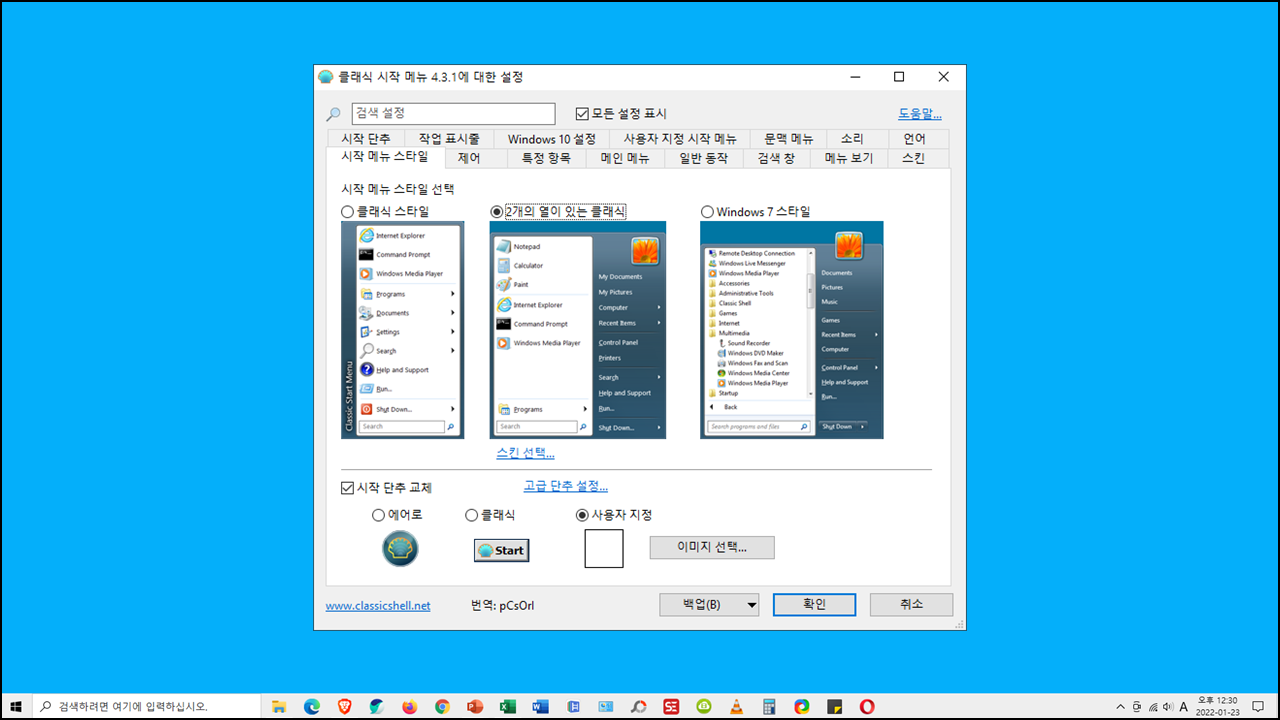The image size is (1280, 720).
Task: Toggle the 시작 단추 교체 checkbox
Action: pyautogui.click(x=348, y=488)
